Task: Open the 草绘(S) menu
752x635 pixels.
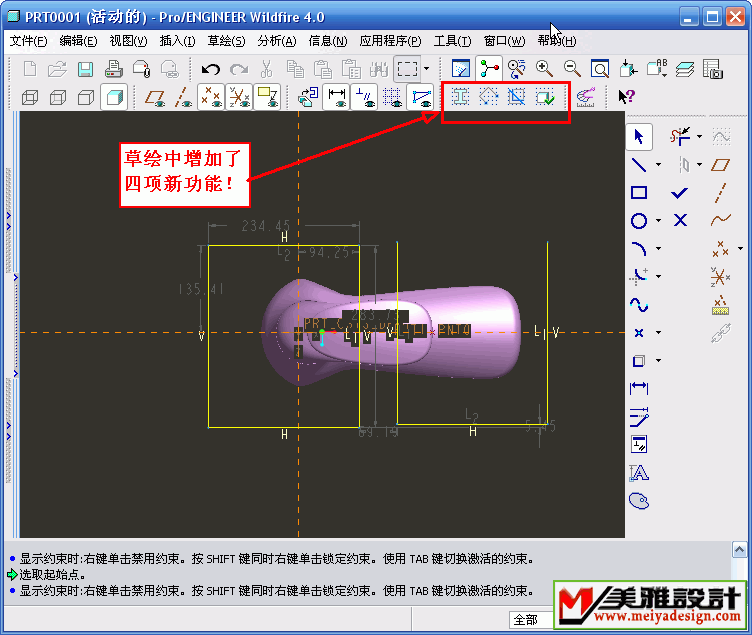Action: [226, 41]
